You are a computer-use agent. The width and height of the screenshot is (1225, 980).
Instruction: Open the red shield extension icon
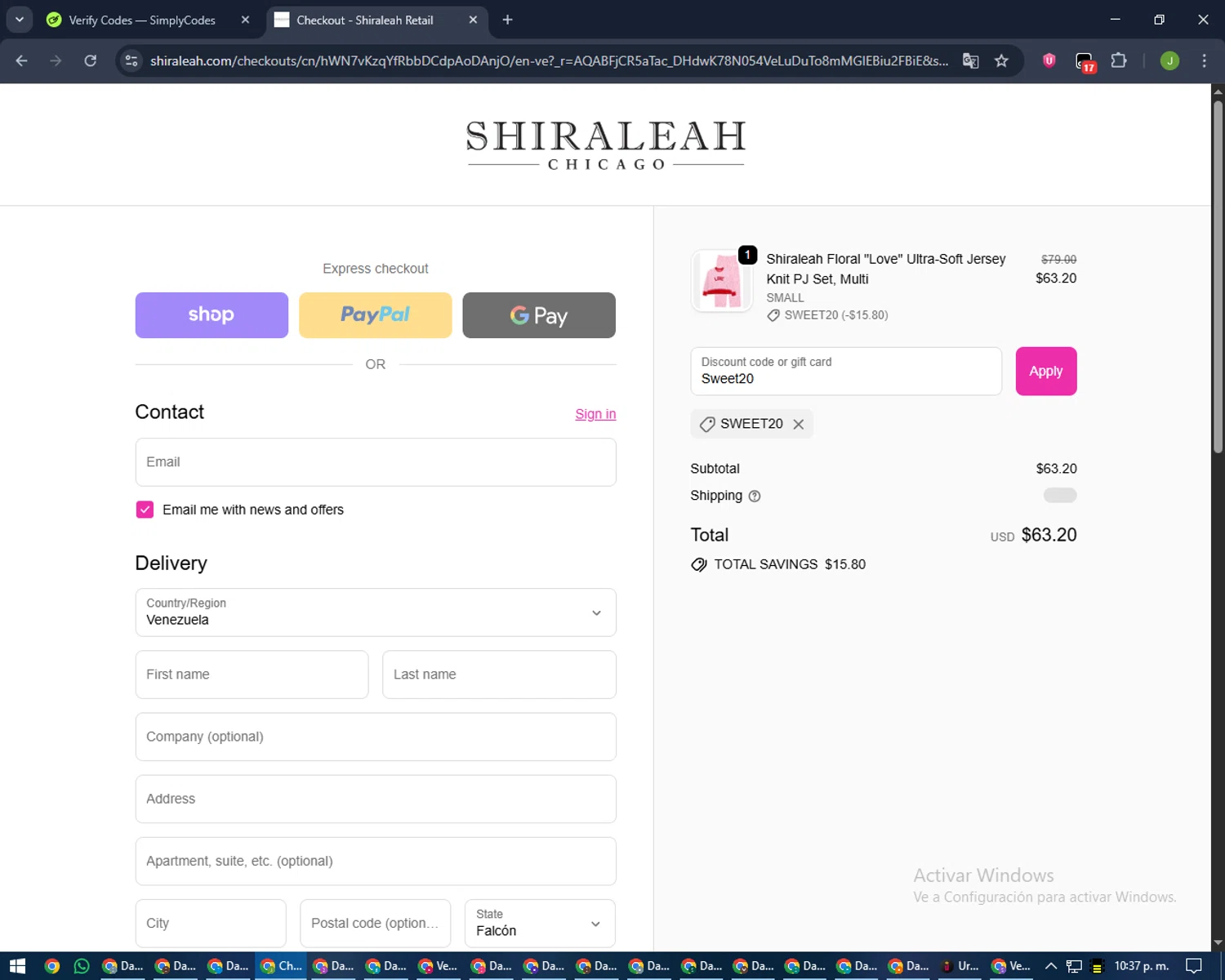(x=1049, y=60)
